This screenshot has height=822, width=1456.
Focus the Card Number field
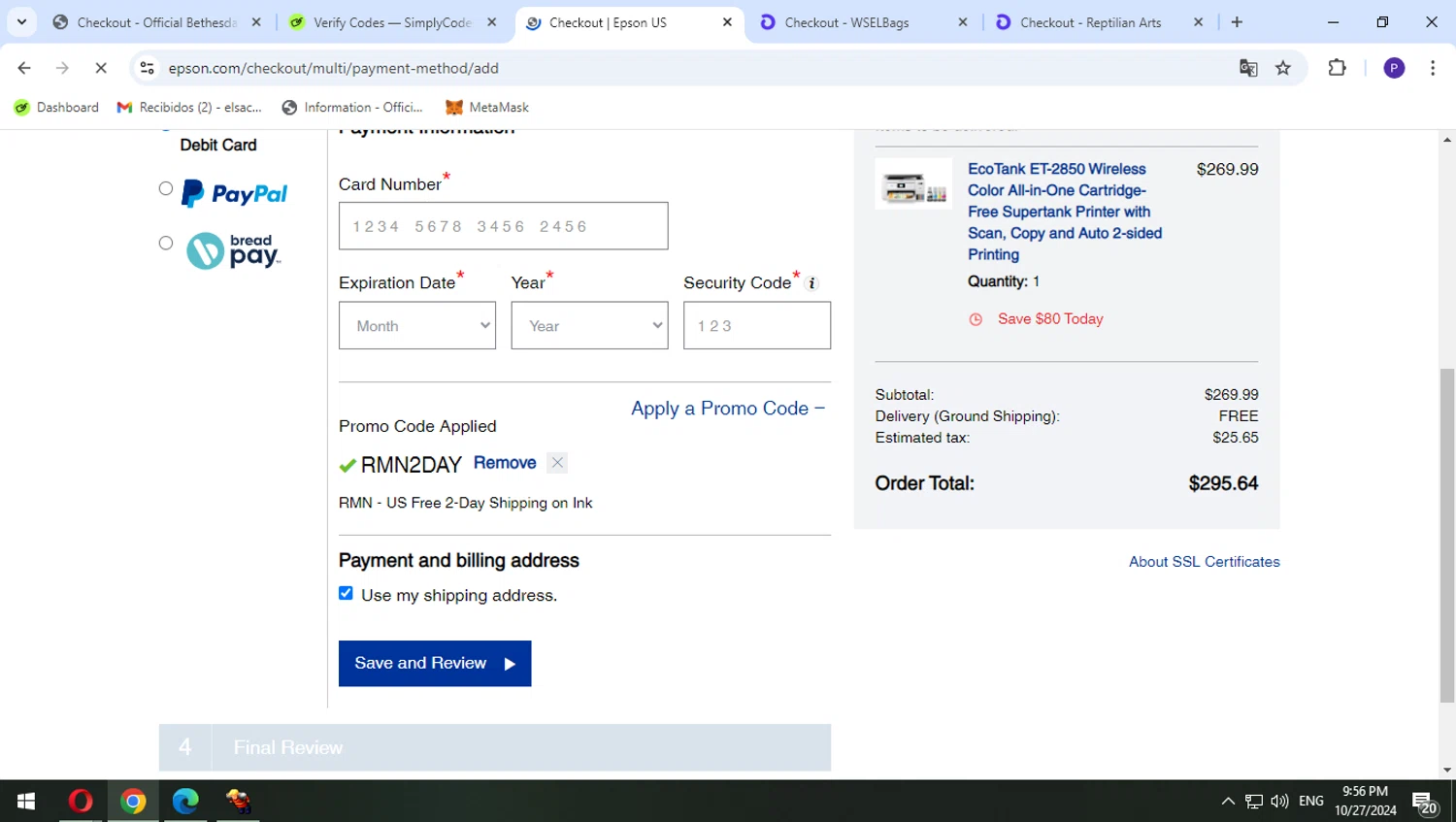[503, 226]
